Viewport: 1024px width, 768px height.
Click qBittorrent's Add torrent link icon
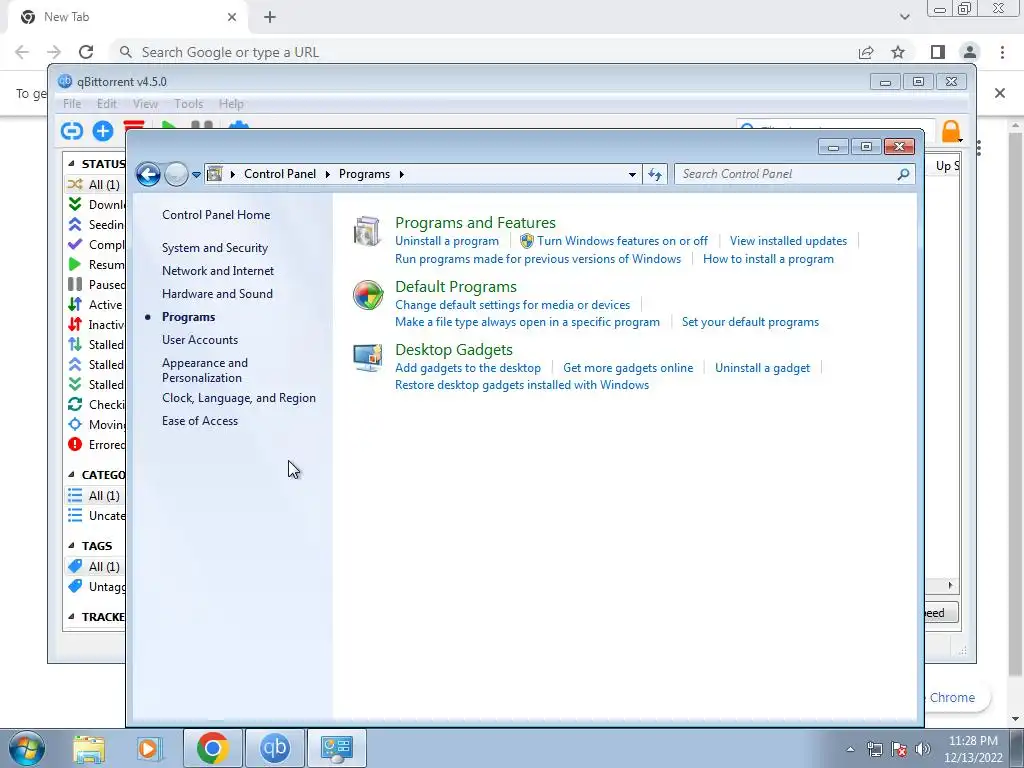(x=72, y=131)
